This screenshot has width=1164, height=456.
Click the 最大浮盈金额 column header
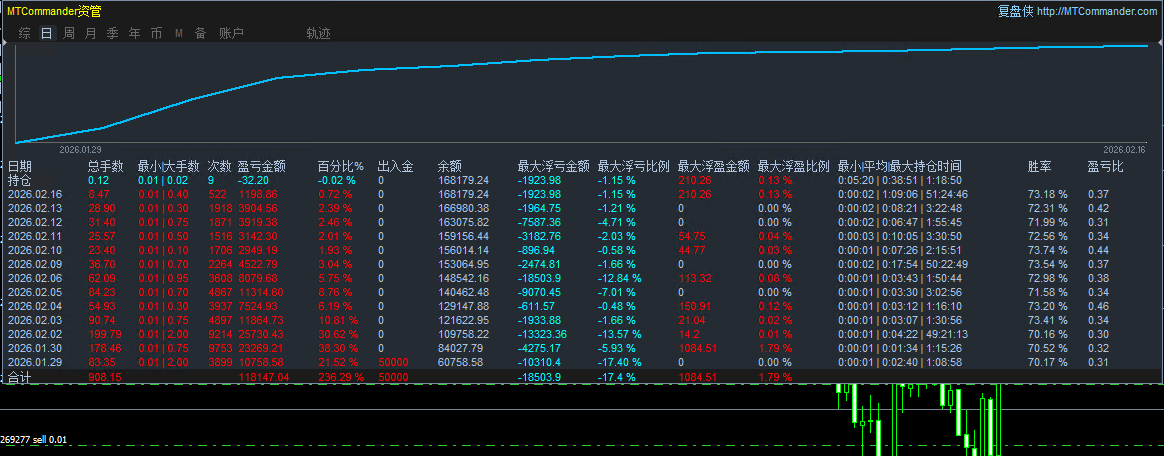pos(713,166)
